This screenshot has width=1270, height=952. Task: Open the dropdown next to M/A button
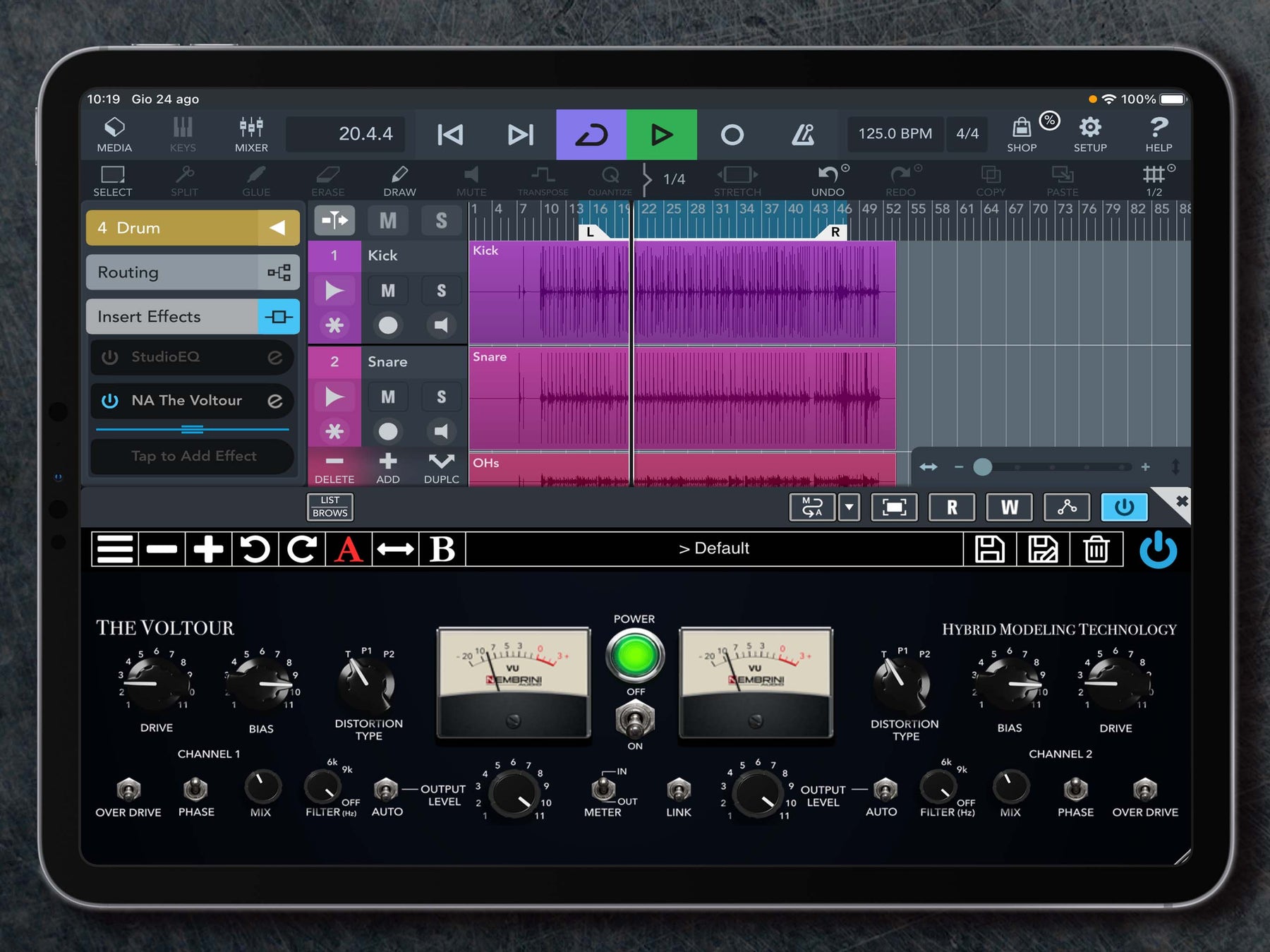pos(849,507)
